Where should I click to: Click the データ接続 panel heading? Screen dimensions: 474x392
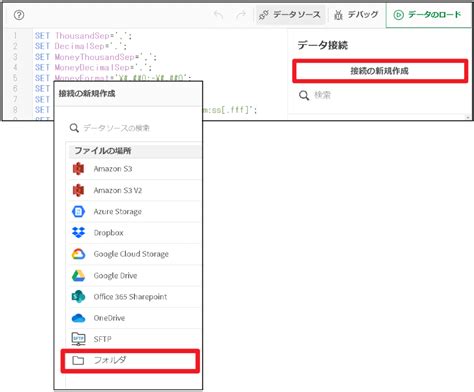[x=323, y=45]
